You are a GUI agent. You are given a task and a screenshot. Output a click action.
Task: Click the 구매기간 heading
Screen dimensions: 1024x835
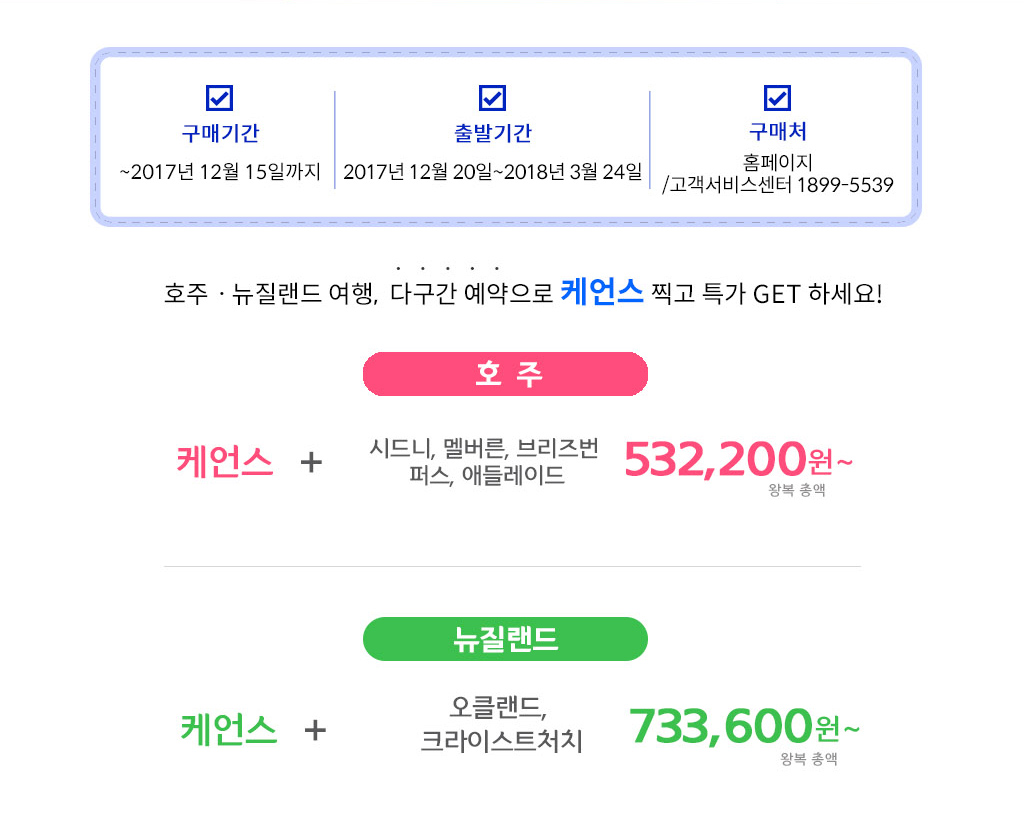pos(220,133)
